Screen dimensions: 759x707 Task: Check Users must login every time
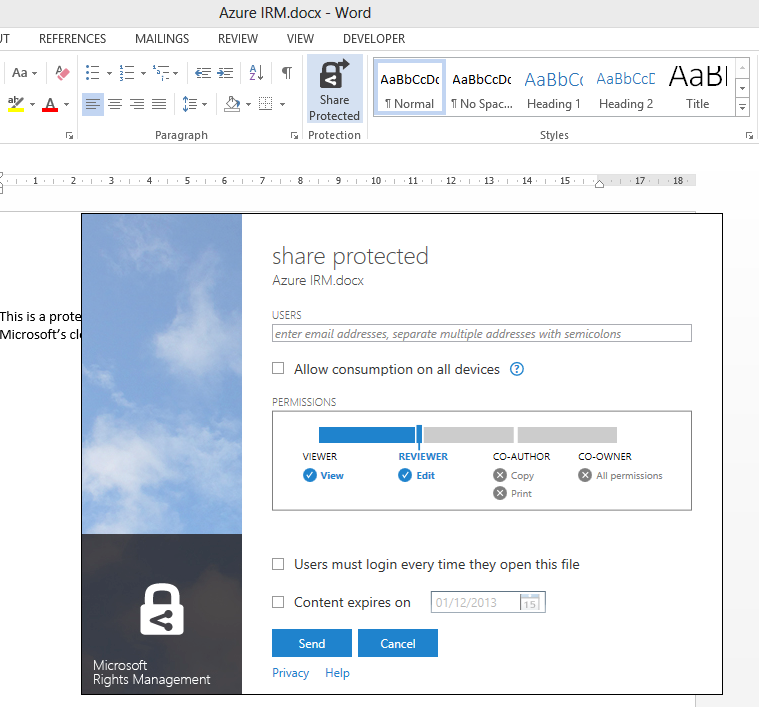(x=278, y=564)
